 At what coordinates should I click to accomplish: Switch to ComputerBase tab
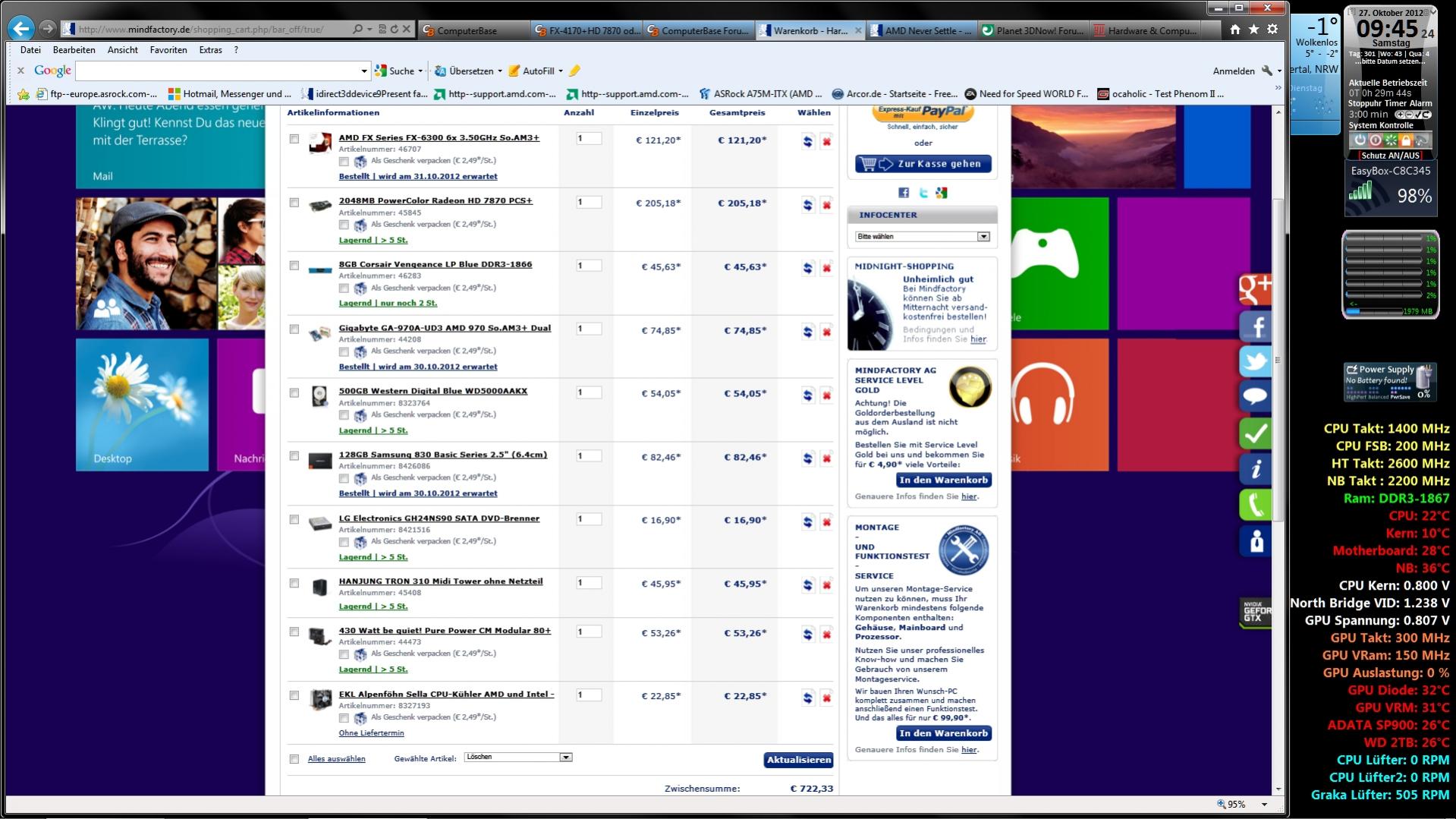[473, 30]
